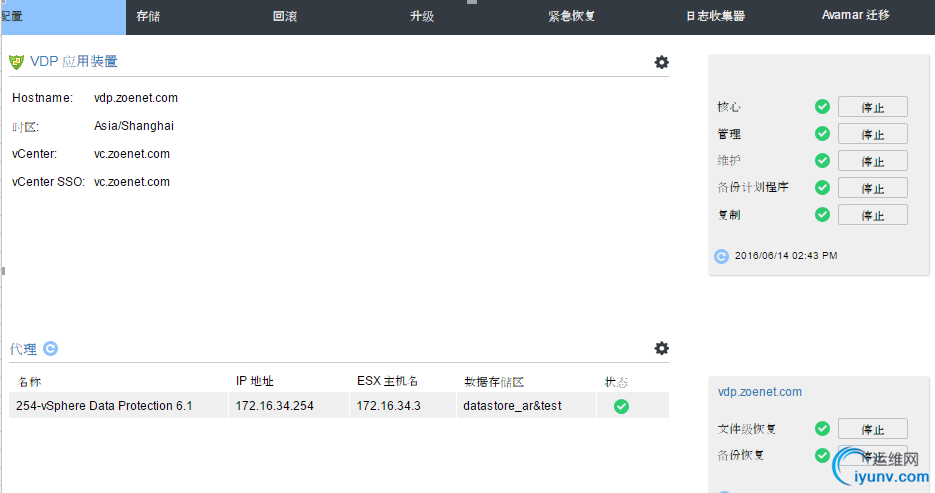Refresh the 代理 list
This screenshot has width=935, height=493.
pos(51,349)
